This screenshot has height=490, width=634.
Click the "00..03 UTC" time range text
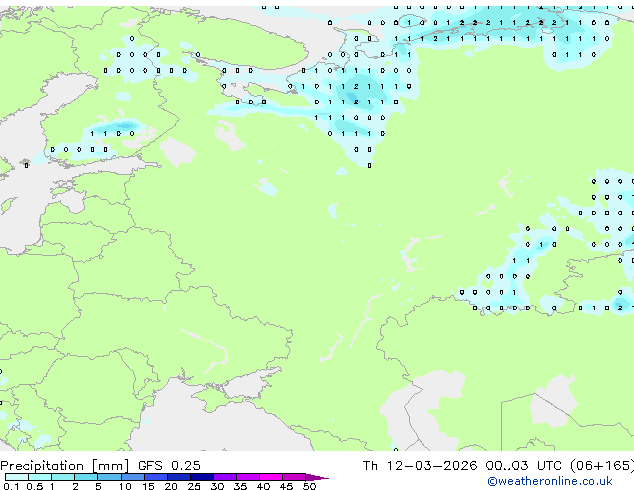tap(524, 466)
